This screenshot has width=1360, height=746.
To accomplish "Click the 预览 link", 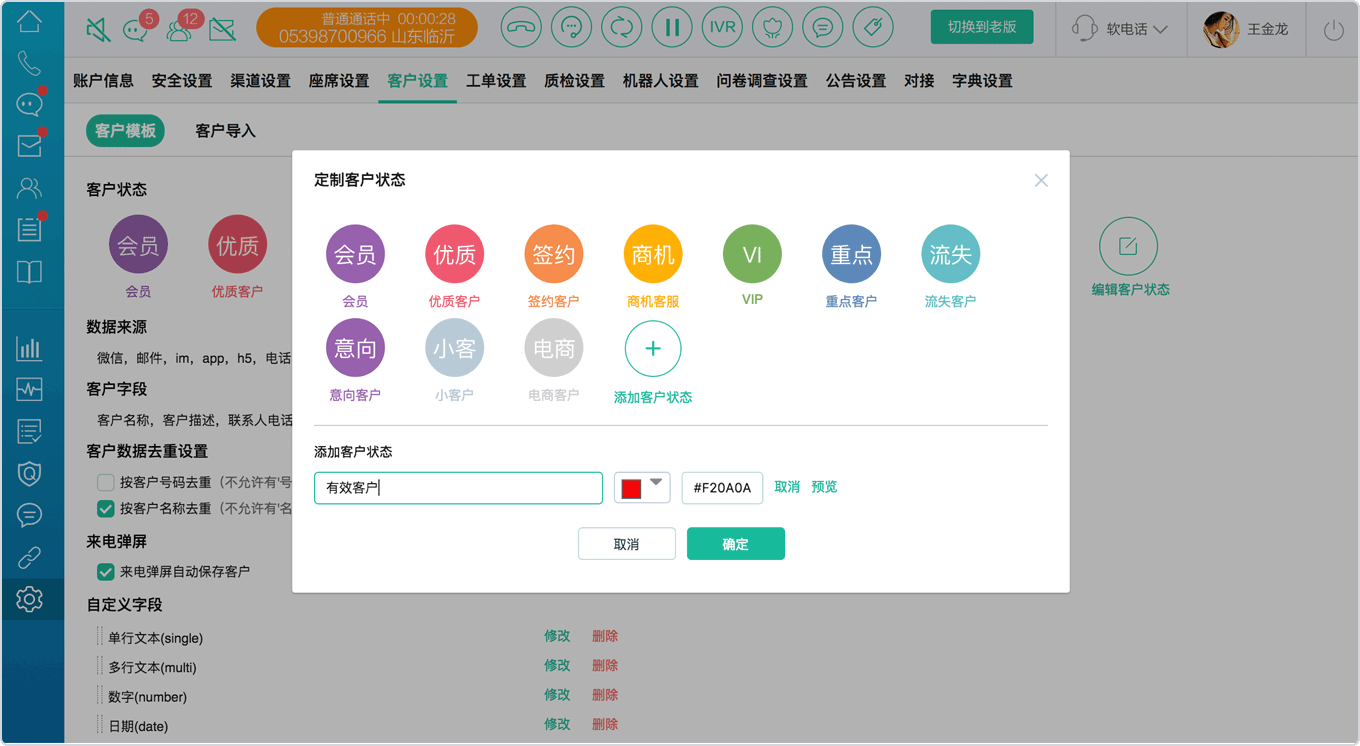I will (824, 487).
